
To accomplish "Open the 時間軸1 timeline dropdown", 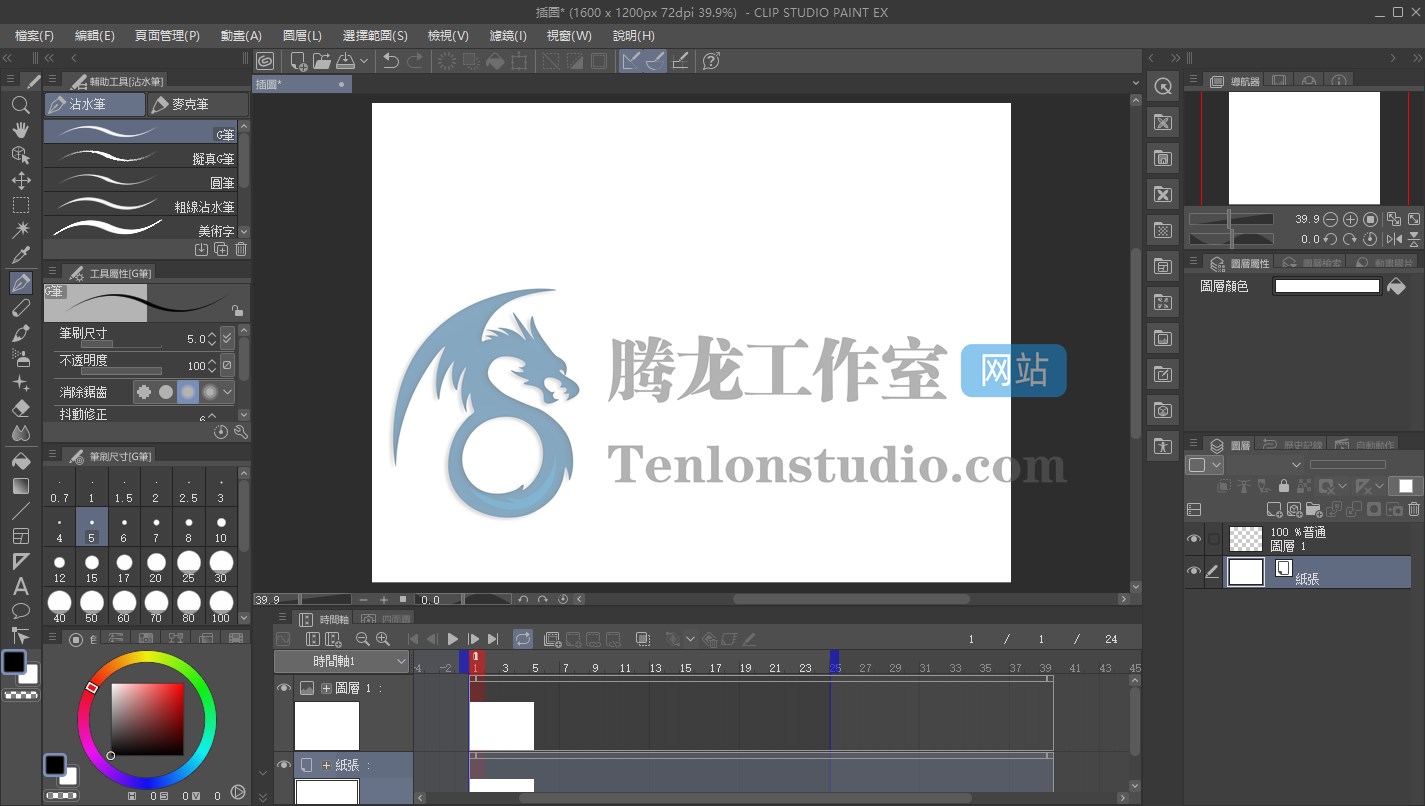I will point(342,661).
